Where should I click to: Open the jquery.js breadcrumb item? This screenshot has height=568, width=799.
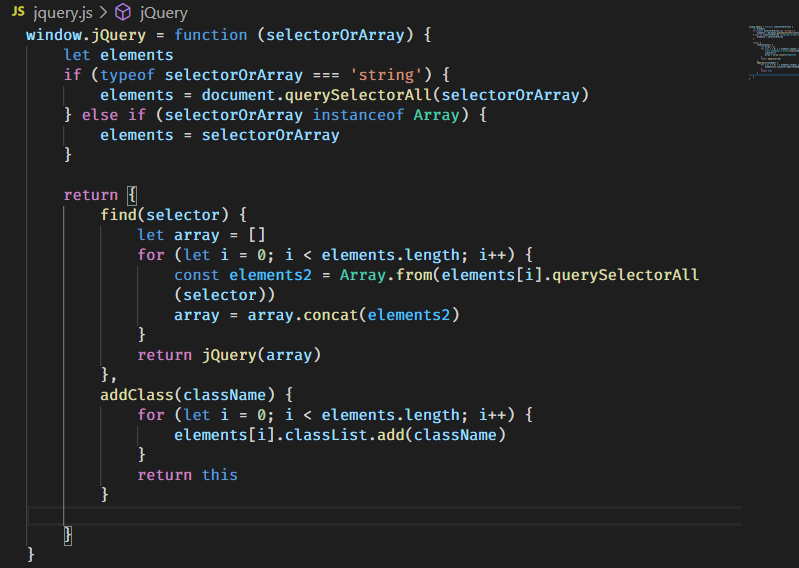click(x=63, y=13)
